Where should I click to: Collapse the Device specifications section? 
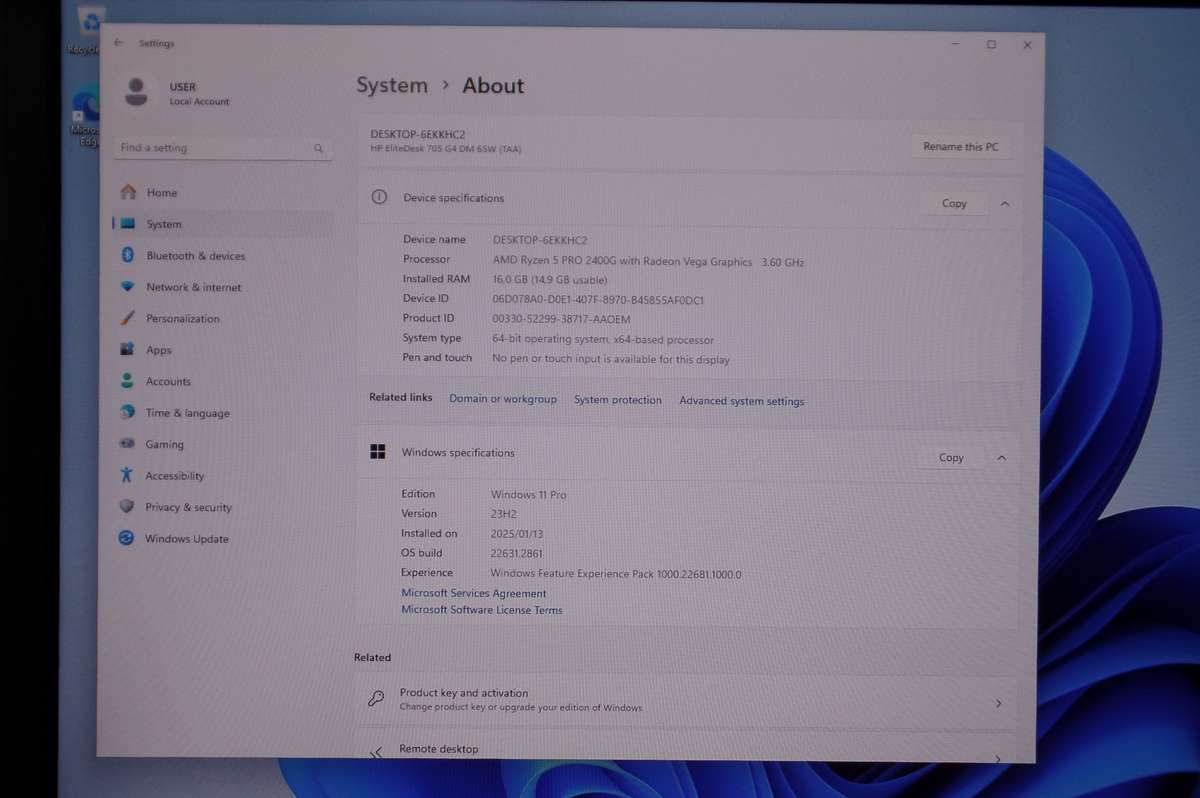point(1004,203)
